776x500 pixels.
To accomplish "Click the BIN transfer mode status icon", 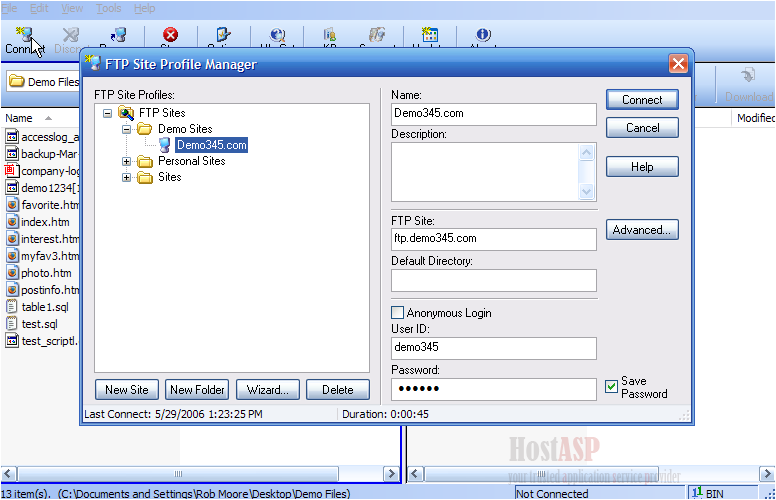I will [x=697, y=493].
